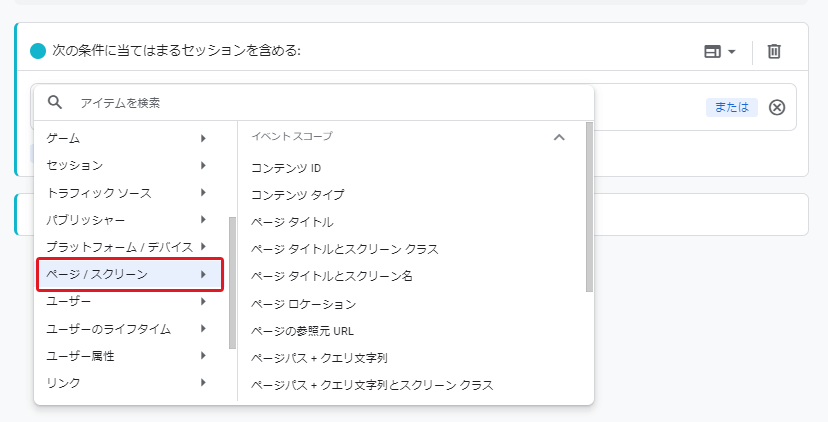The image size is (828, 422).
Task: Delete the condition group with trash icon
Action: 774,51
